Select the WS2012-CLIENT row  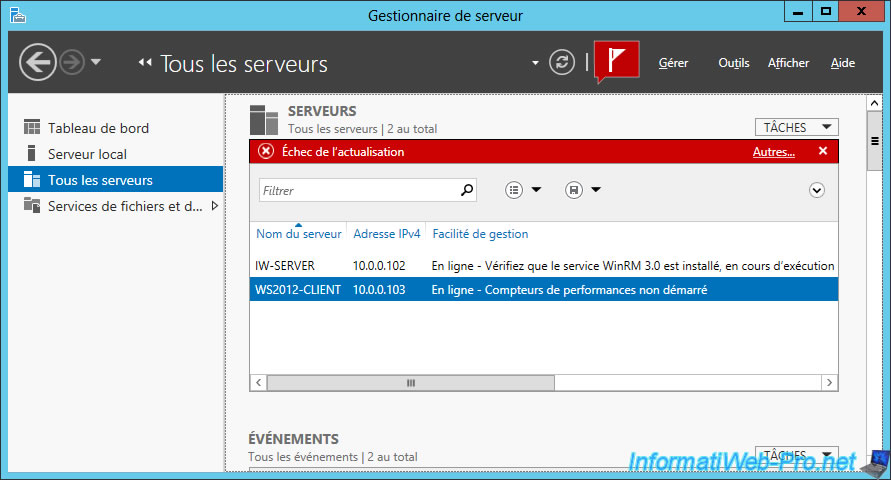pos(544,289)
